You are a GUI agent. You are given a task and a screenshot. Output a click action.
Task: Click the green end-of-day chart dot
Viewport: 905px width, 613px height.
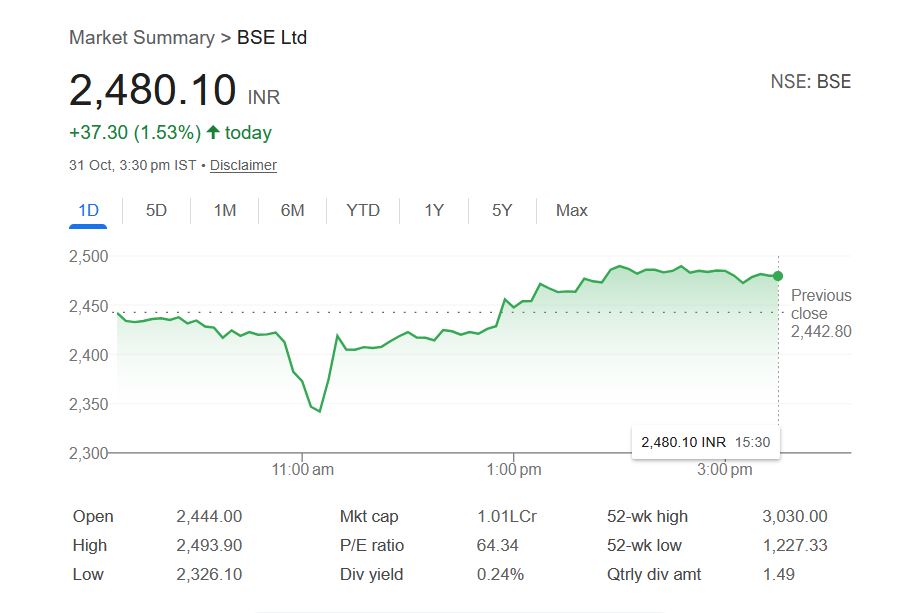(x=778, y=276)
